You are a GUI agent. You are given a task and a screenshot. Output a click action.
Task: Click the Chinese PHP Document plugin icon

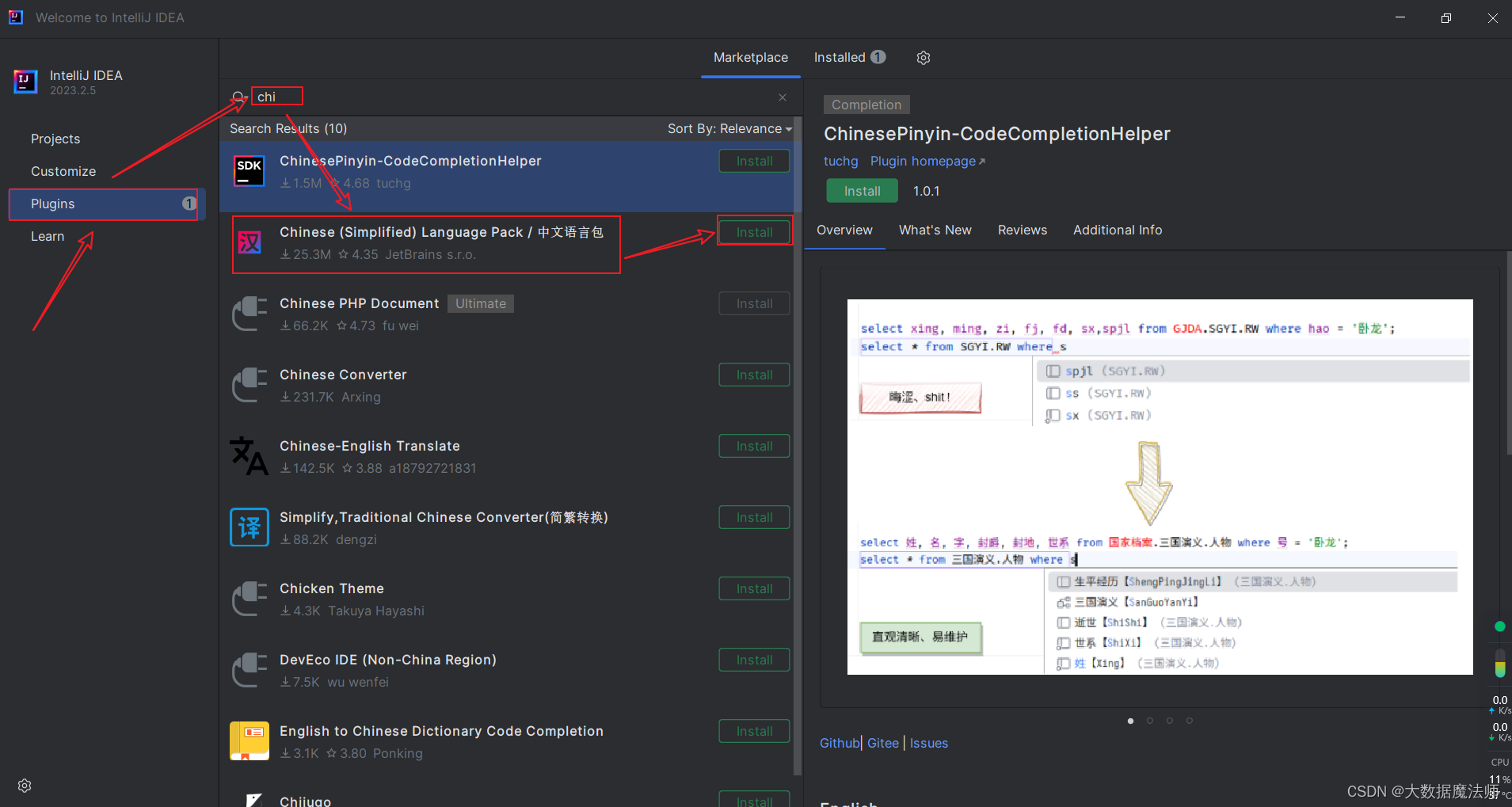pos(249,314)
